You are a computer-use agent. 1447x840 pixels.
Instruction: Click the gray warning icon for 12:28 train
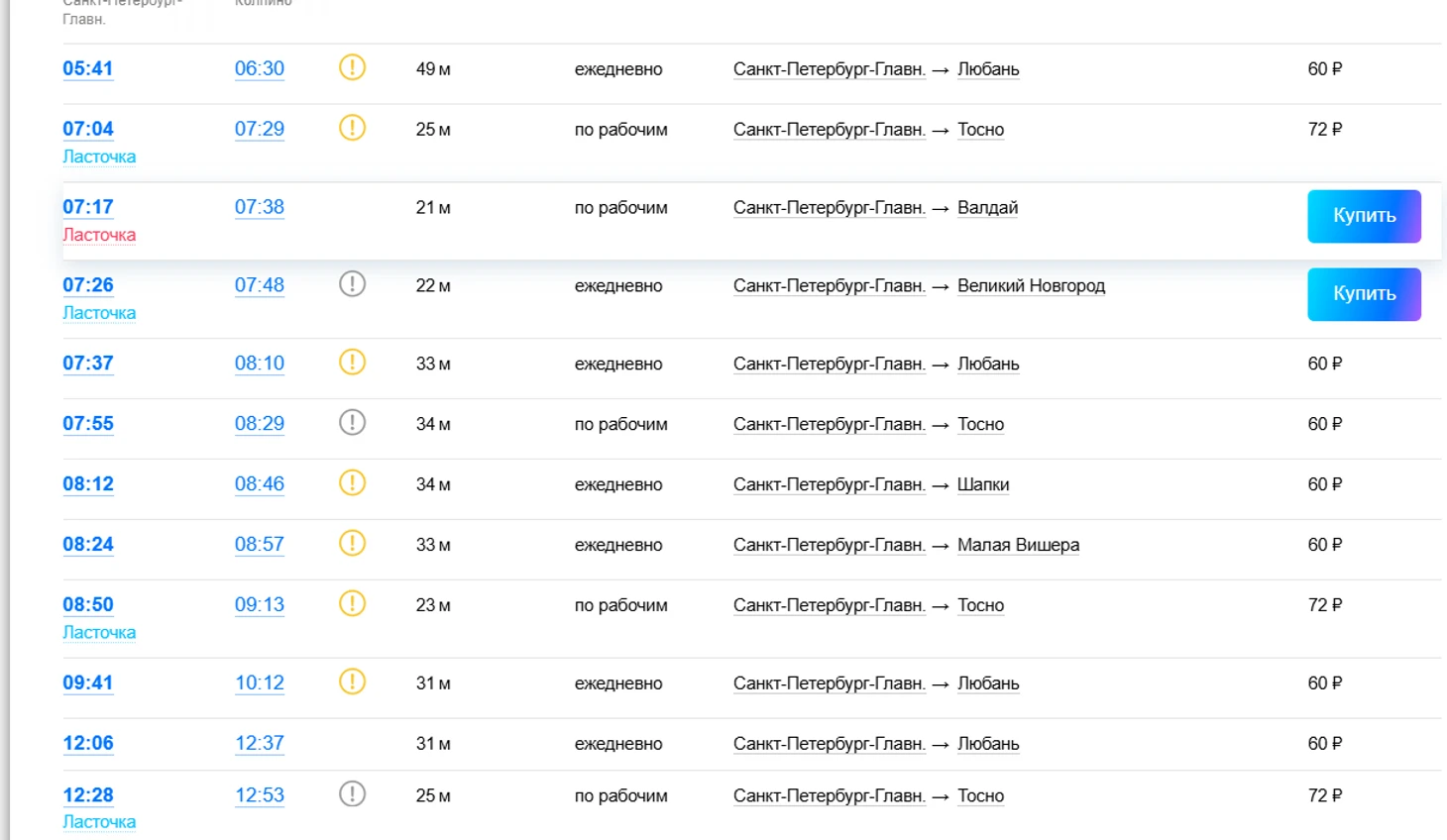[352, 794]
